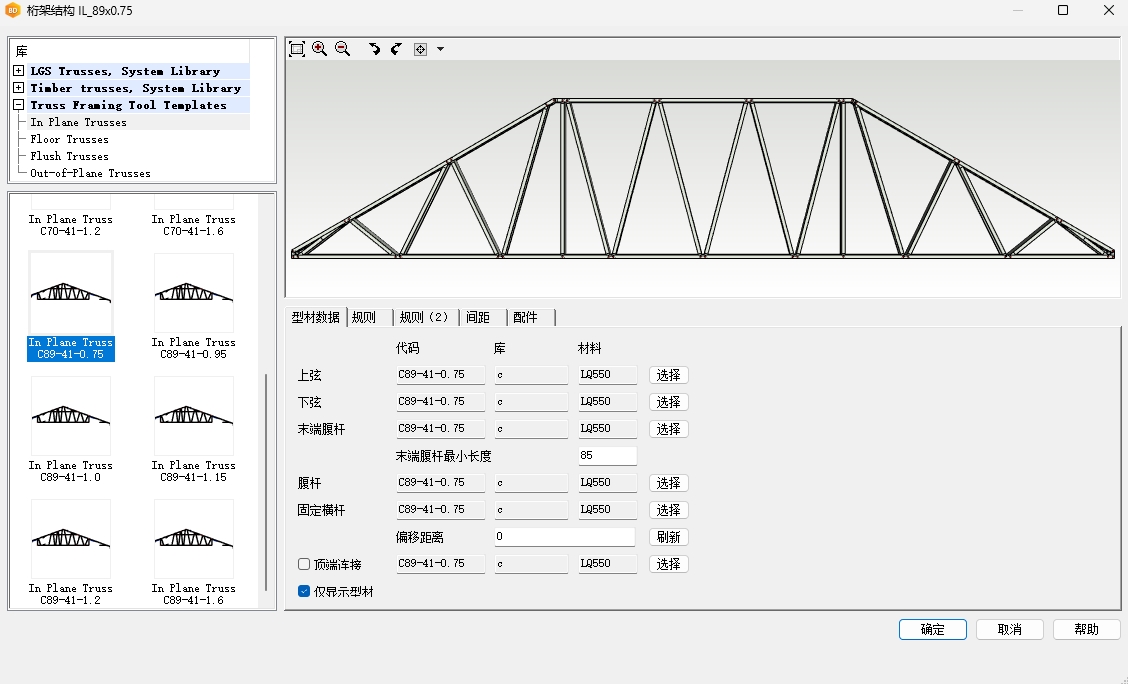Expand LGS Trusses, System Library node

[x=19, y=70]
